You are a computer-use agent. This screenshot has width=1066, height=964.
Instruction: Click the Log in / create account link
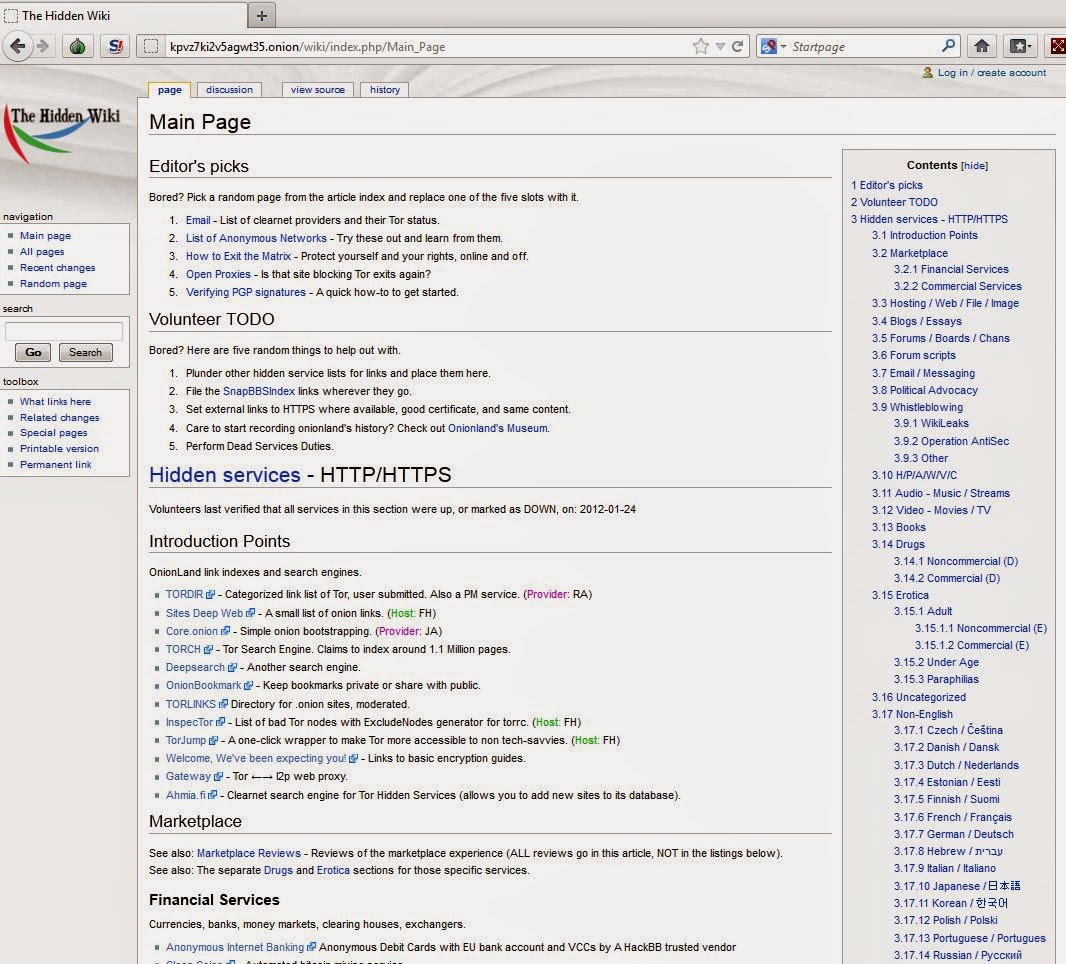[x=992, y=73]
